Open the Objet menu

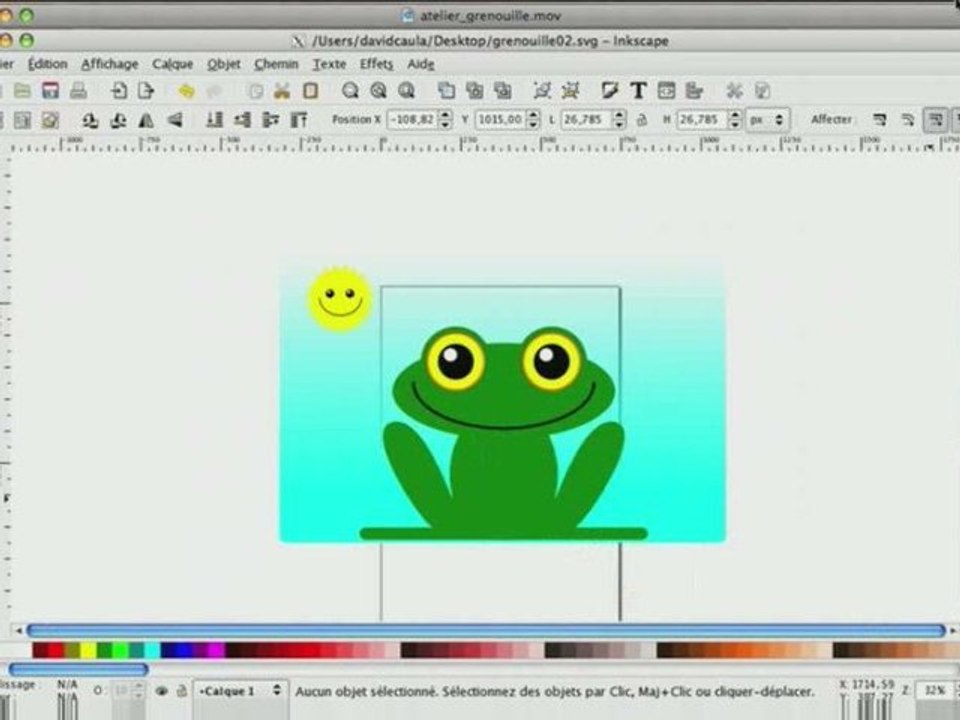tap(223, 64)
